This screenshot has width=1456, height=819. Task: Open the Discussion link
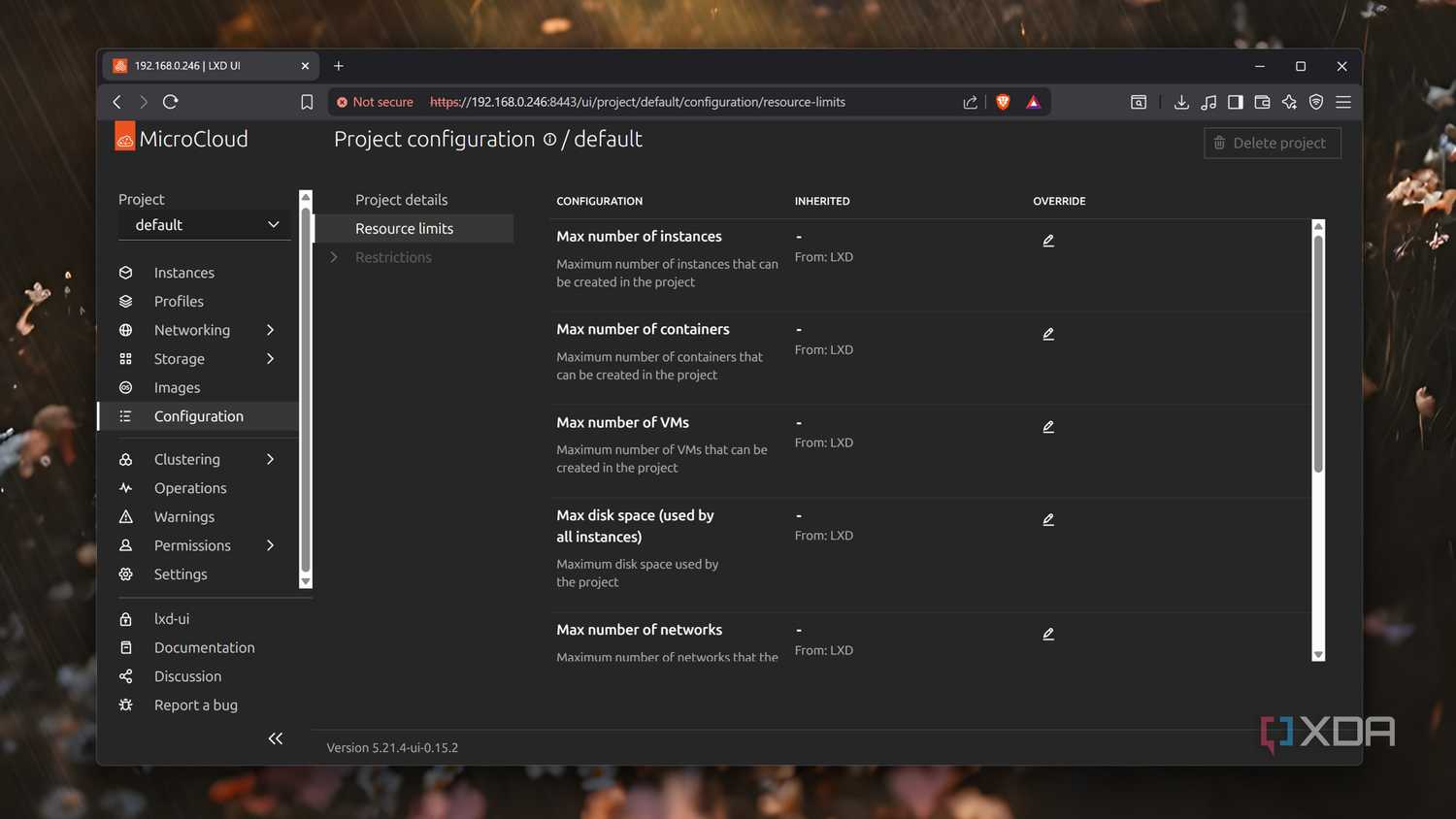click(187, 676)
